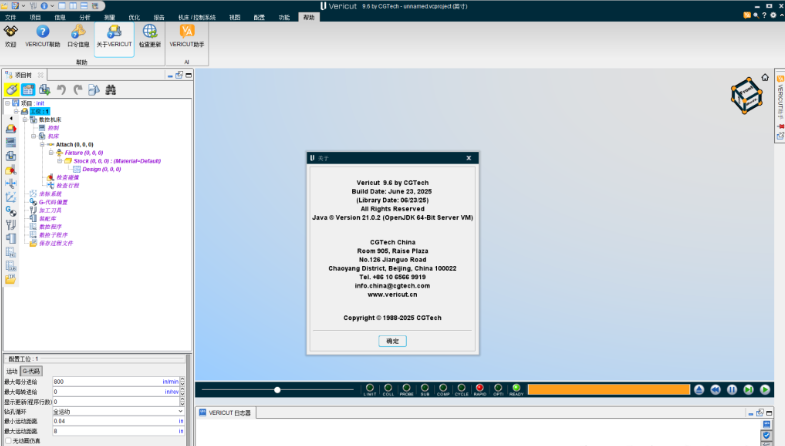Click the binoculars find icon in project tree
Screen dimensions: 785x446
tap(111, 90)
